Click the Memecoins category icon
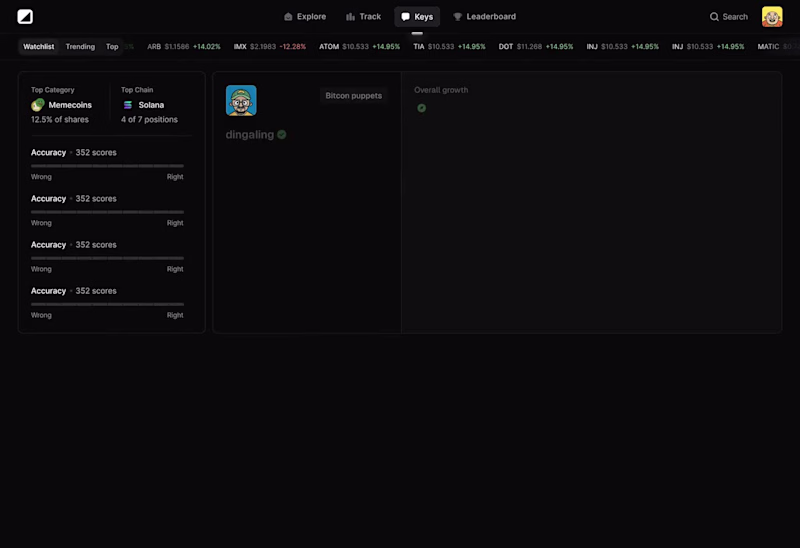The height and width of the screenshot is (548, 800). [x=38, y=105]
